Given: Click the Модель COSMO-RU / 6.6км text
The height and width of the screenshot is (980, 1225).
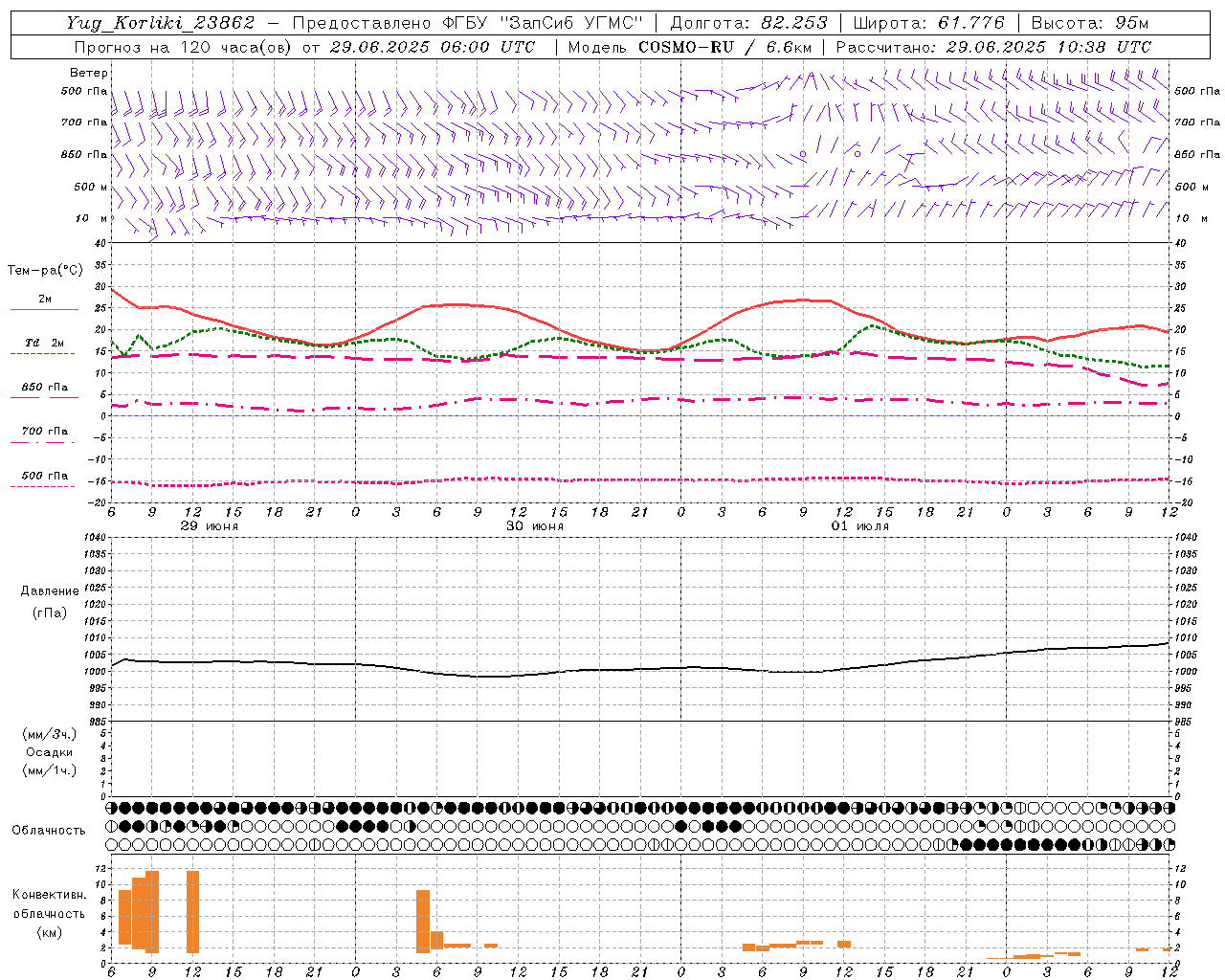Looking at the screenshot, I should 690,47.
